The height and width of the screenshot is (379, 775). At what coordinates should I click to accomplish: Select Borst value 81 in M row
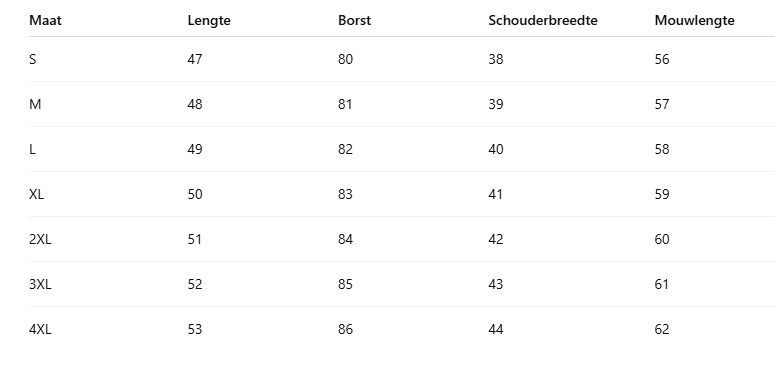(x=345, y=104)
